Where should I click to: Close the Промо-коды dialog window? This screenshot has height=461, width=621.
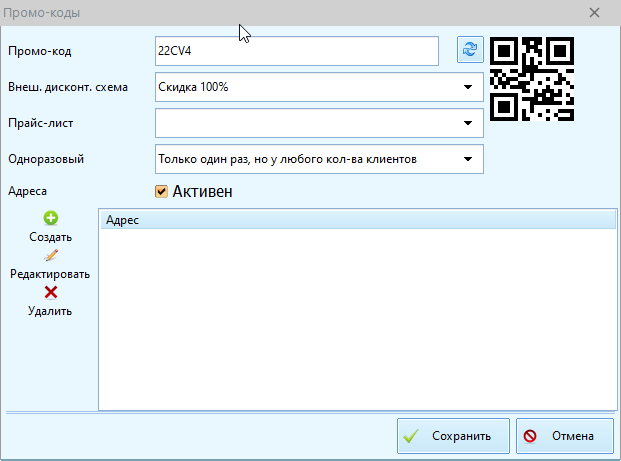[595, 13]
